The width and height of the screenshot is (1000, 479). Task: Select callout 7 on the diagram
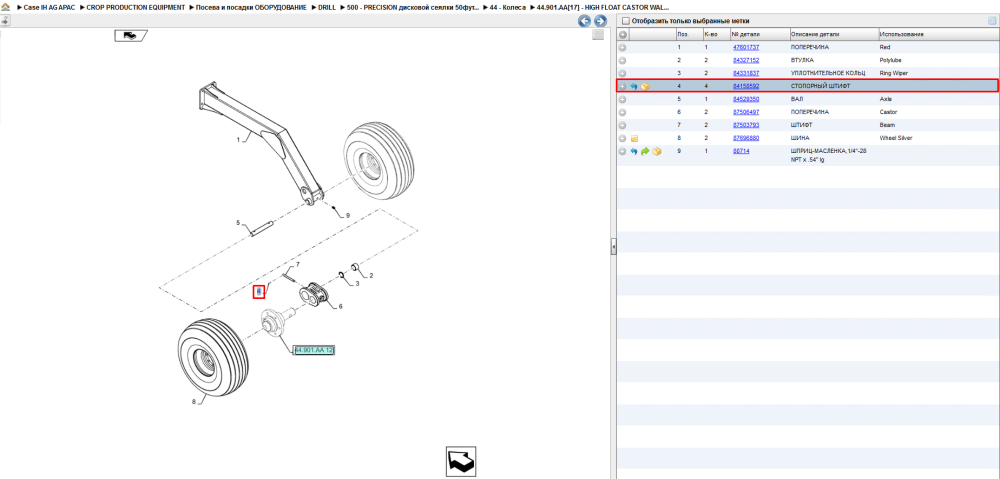[297, 264]
